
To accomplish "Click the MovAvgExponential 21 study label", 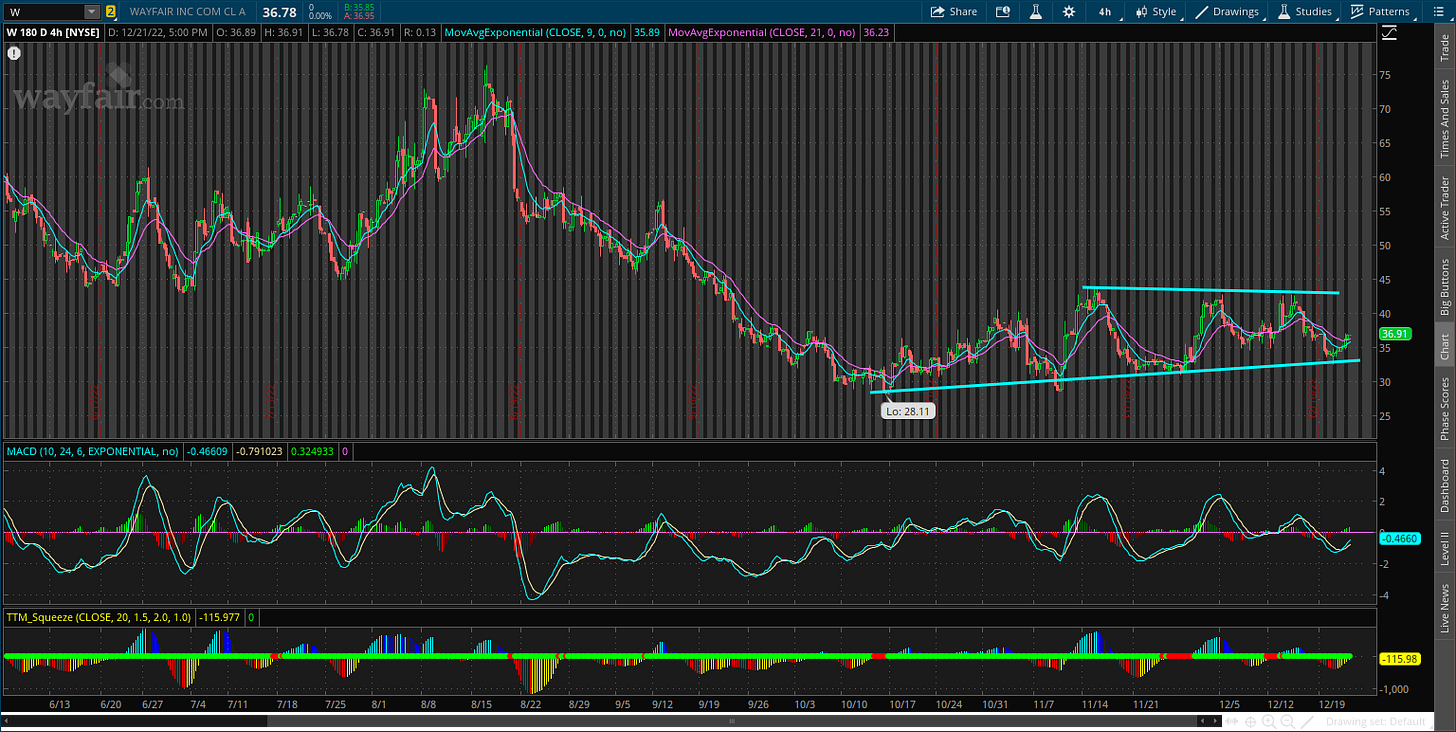I will pyautogui.click(x=762, y=32).
